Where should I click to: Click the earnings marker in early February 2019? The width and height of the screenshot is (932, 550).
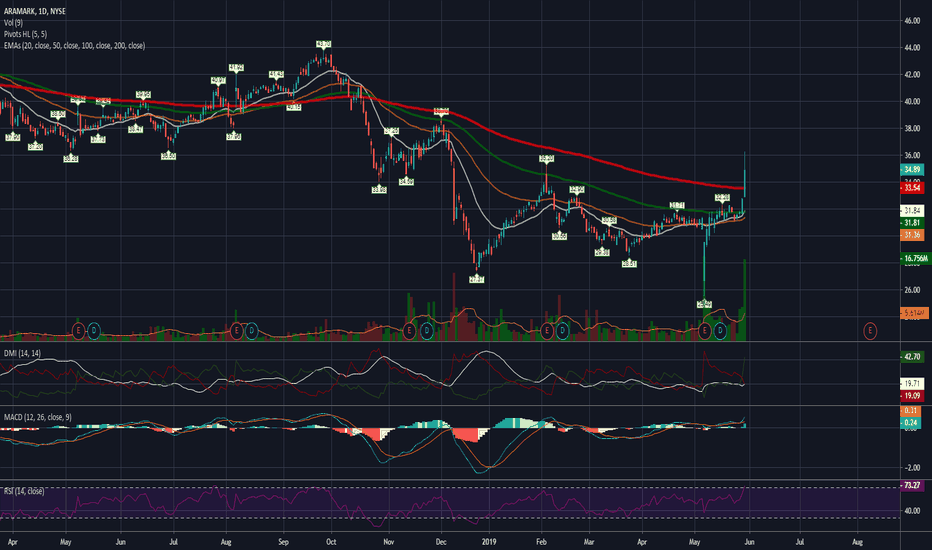pos(547,331)
